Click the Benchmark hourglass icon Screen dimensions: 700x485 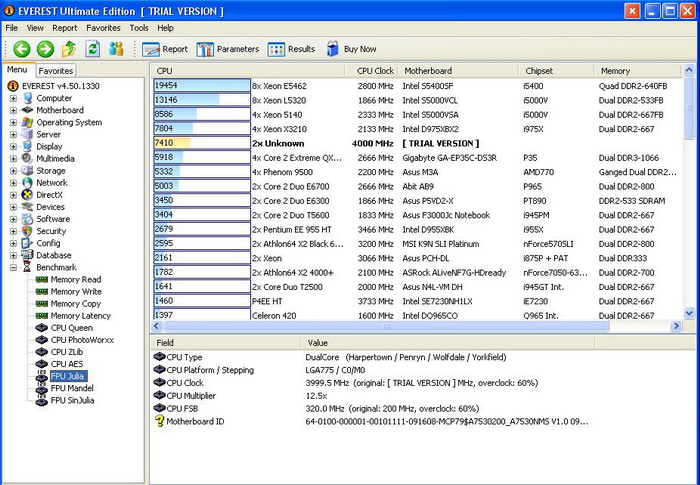(x=27, y=267)
